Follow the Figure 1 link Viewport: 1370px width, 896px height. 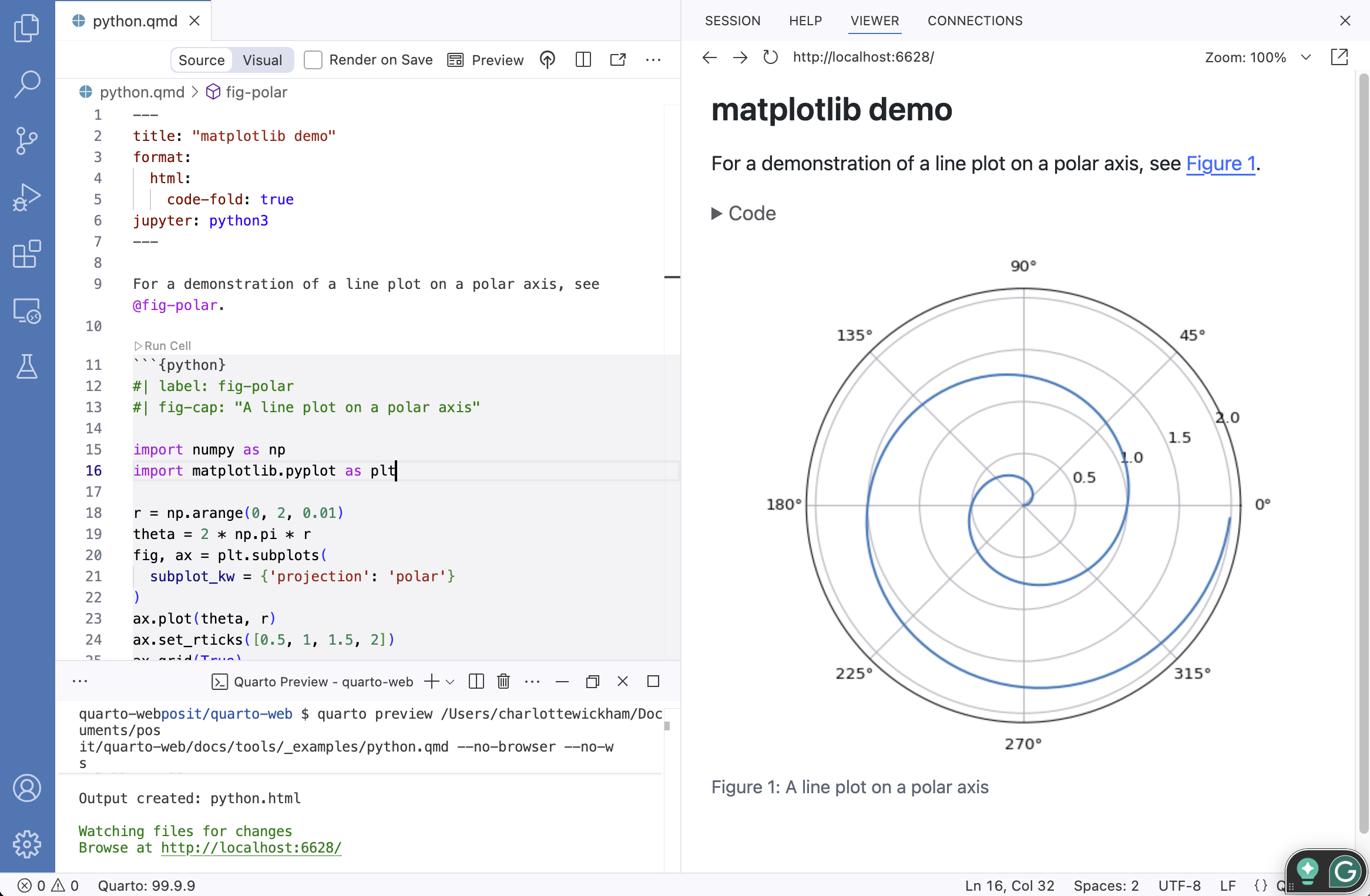tap(1221, 163)
